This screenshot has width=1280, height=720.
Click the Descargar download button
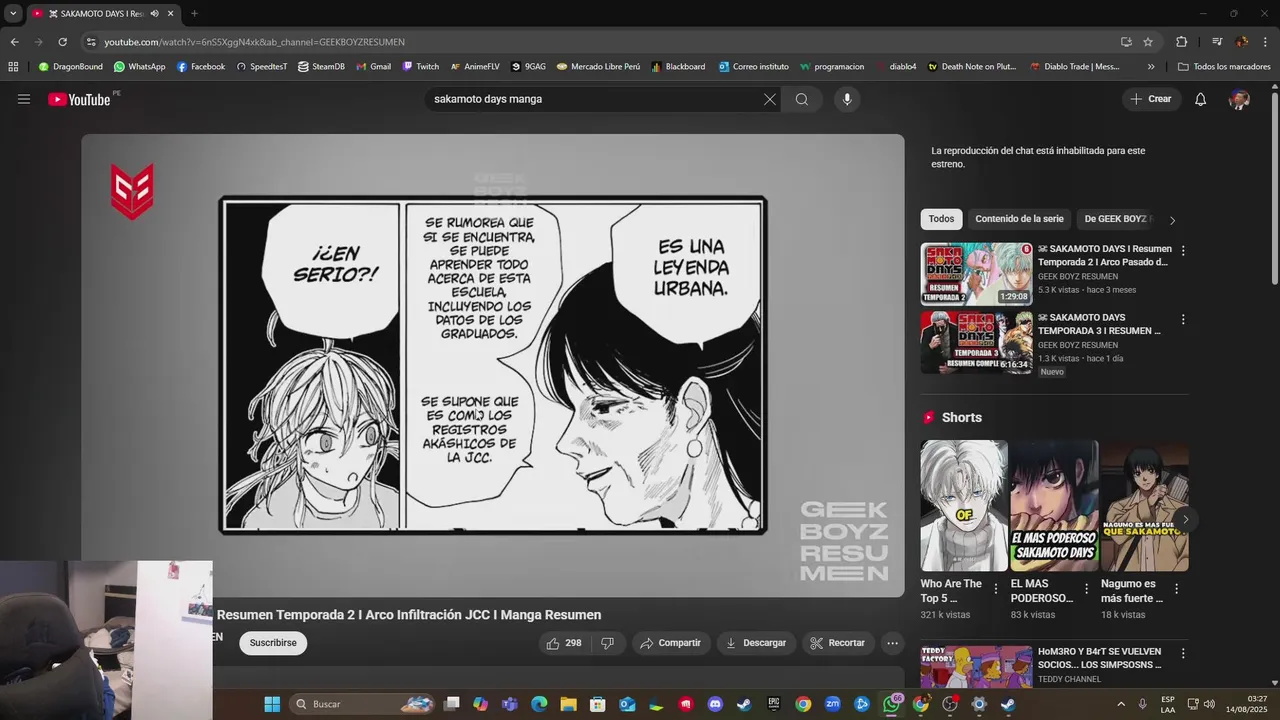pyautogui.click(x=756, y=643)
